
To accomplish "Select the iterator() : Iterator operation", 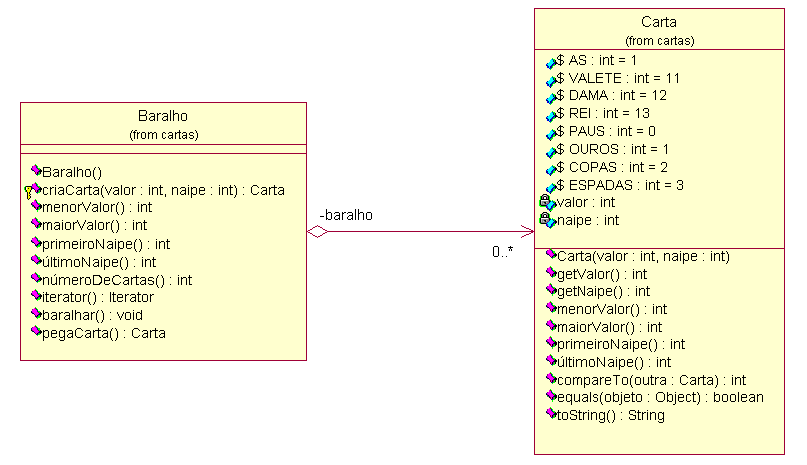I will [x=98, y=297].
